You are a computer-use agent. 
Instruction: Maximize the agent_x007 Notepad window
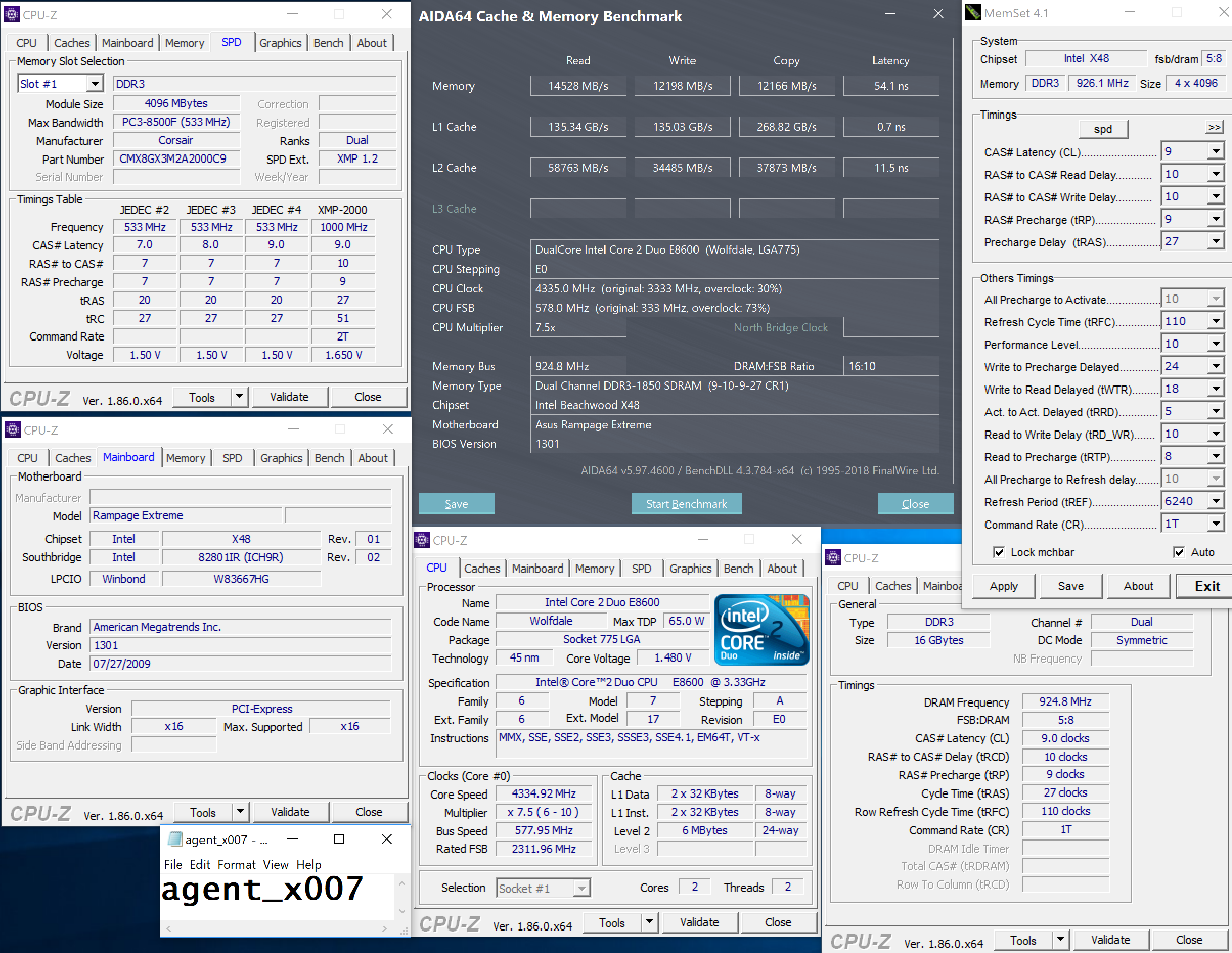(x=339, y=839)
